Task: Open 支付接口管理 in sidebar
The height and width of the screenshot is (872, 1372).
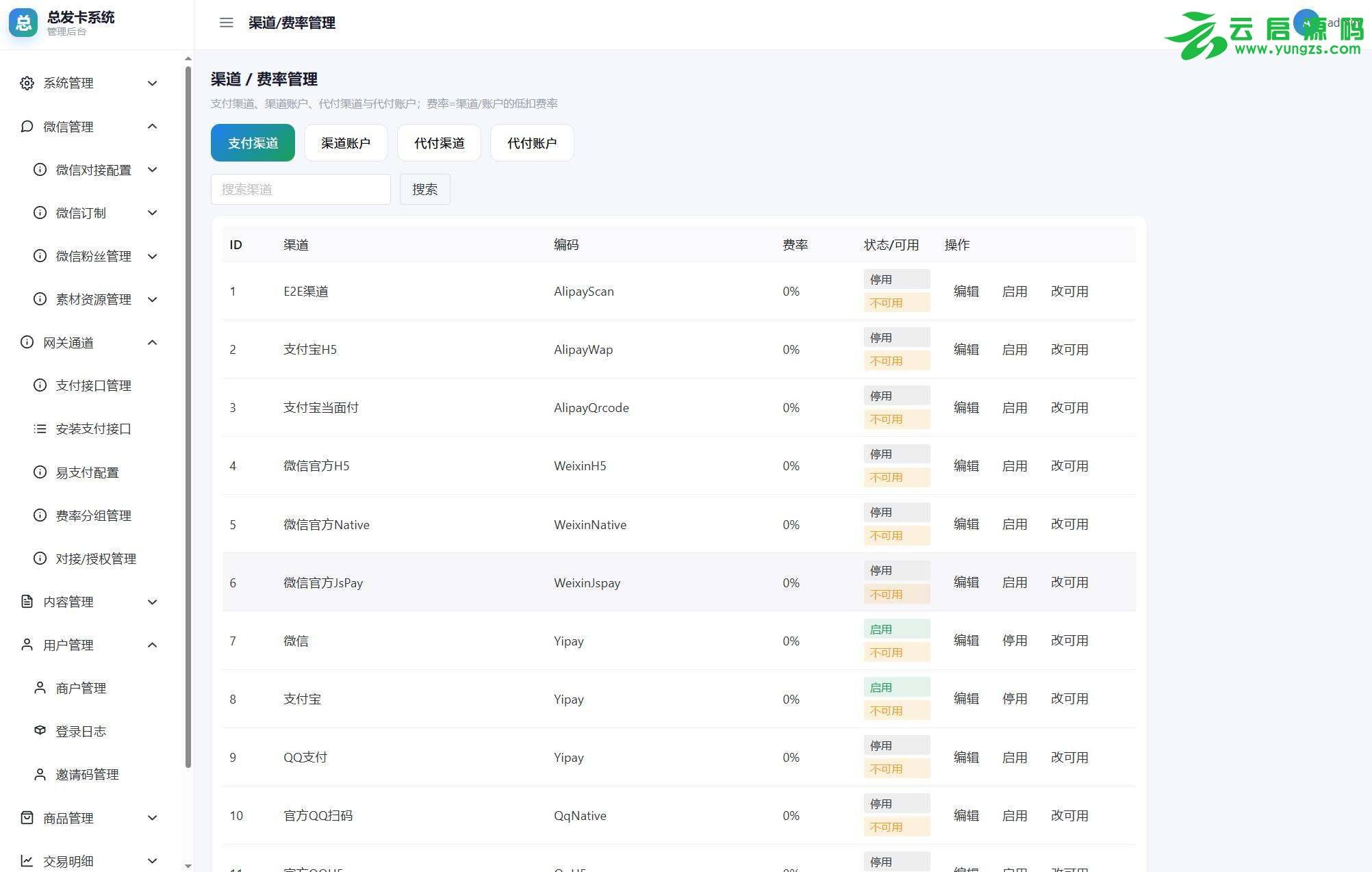Action: click(x=94, y=385)
